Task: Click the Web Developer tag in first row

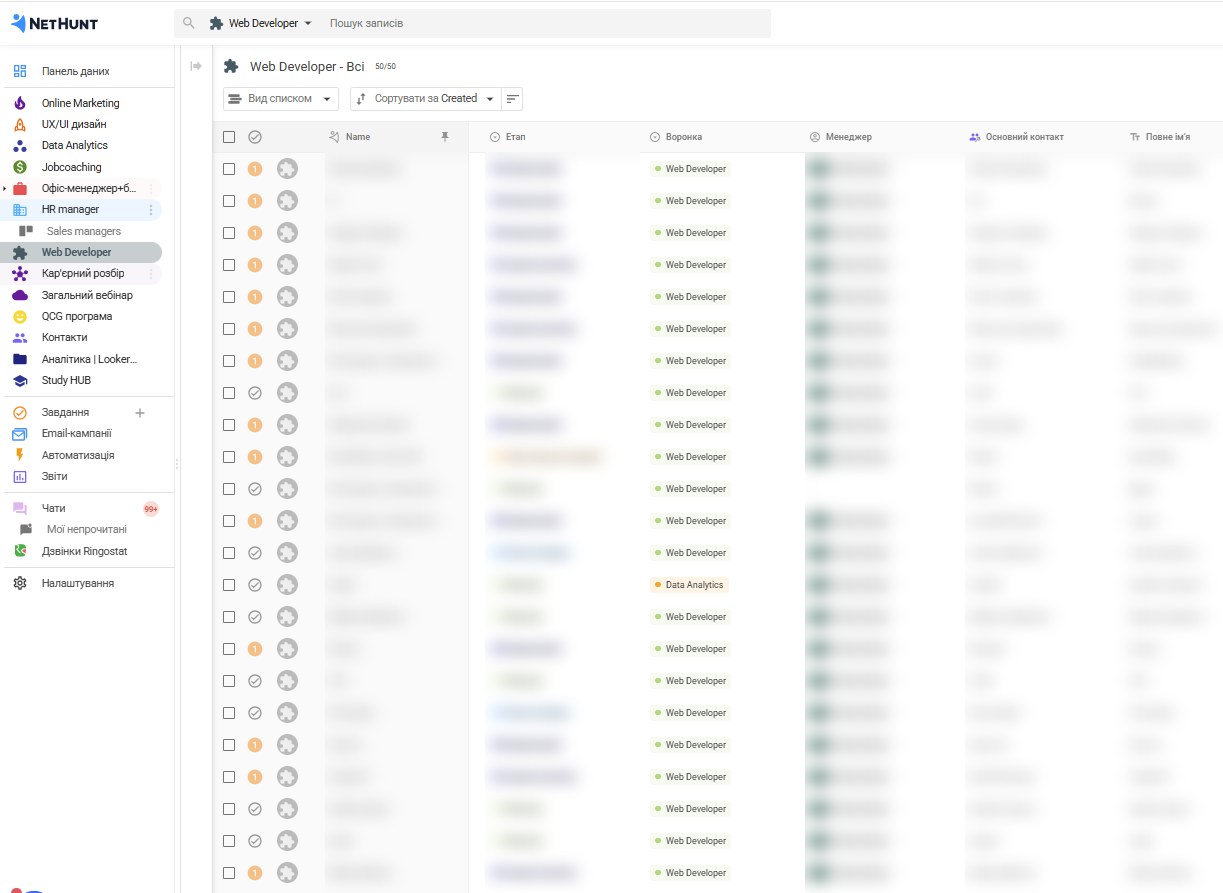Action: (690, 169)
